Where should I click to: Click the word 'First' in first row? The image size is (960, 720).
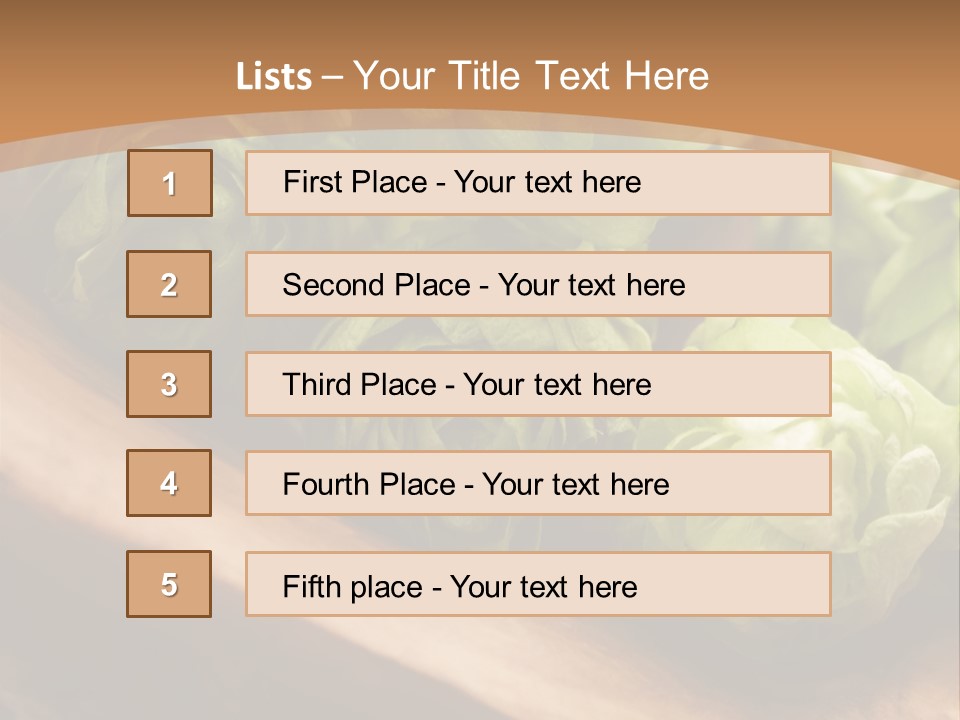pos(311,182)
